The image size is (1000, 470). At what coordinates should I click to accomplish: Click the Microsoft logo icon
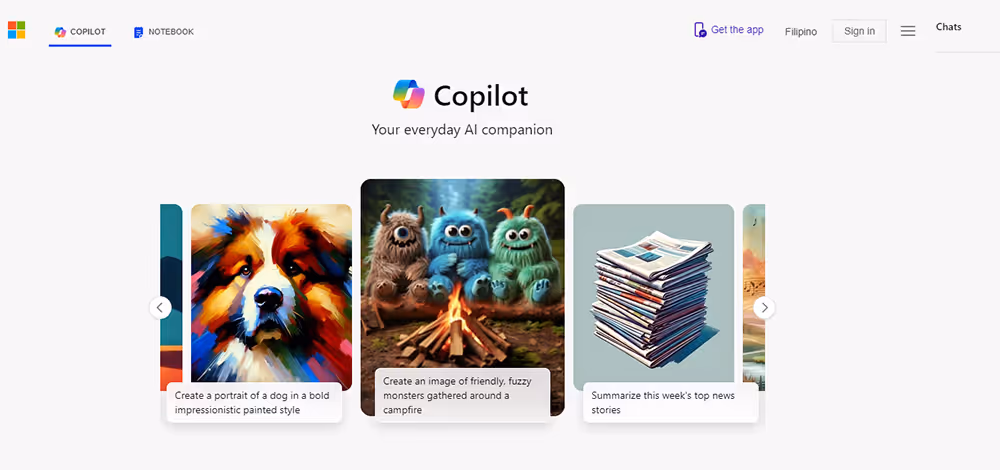[x=17, y=30]
